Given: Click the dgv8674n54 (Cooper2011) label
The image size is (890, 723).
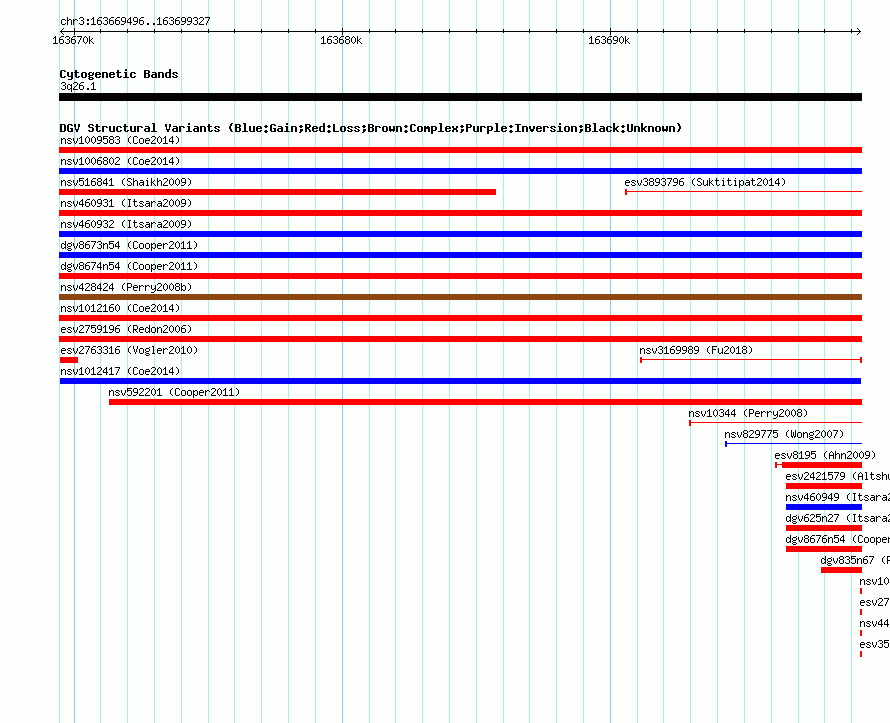Looking at the screenshot, I should pos(129,266).
